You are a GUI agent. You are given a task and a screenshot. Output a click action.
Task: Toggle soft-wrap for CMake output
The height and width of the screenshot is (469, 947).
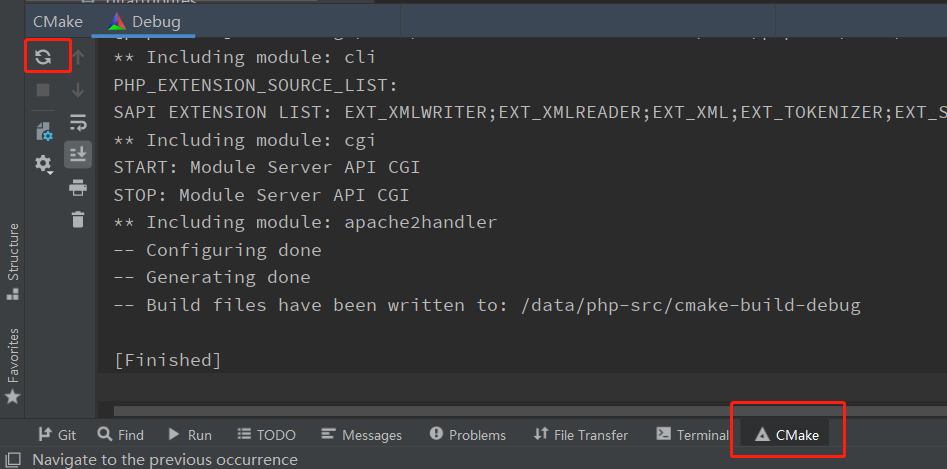pos(78,123)
